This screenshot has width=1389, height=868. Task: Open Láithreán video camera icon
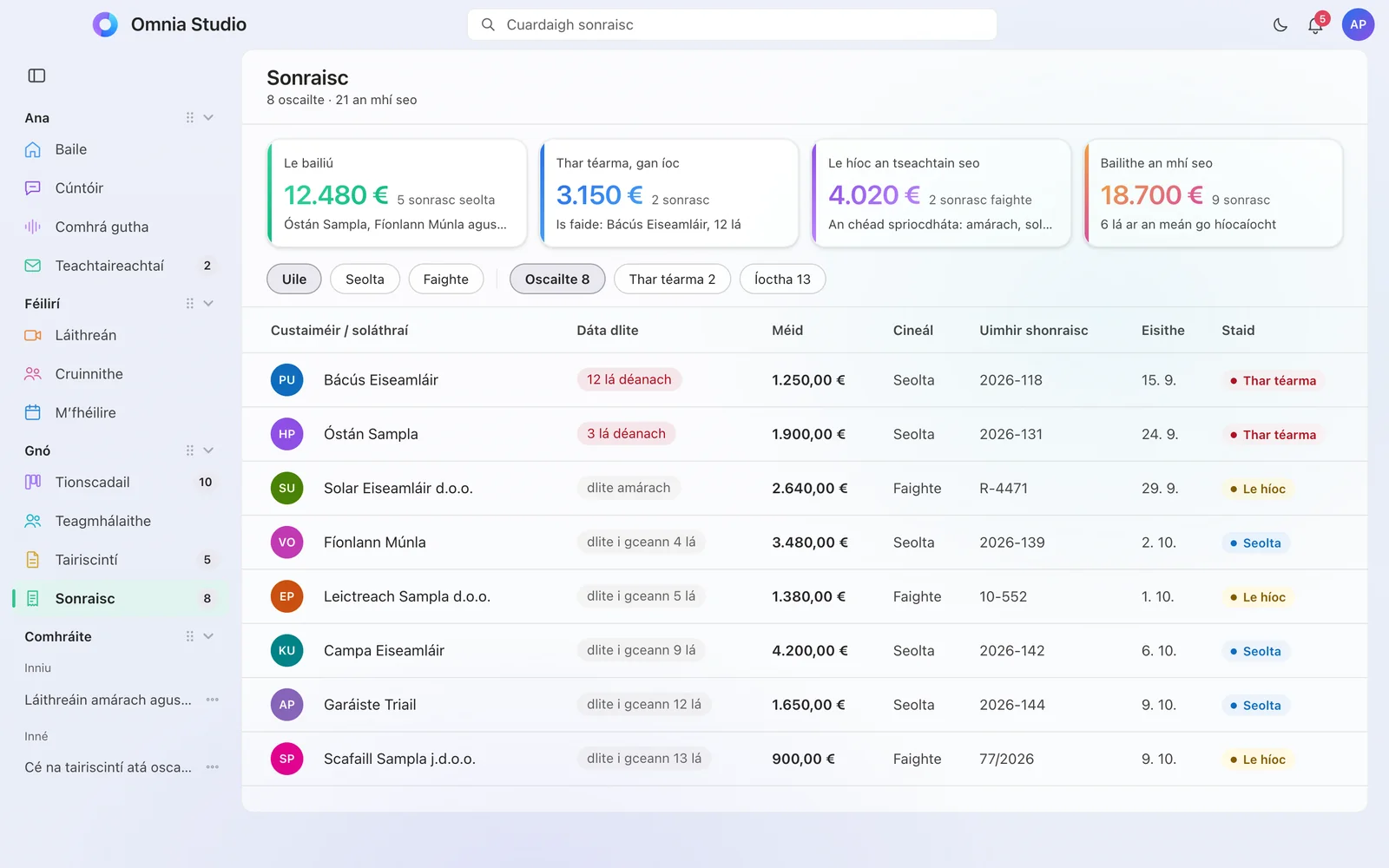[33, 335]
